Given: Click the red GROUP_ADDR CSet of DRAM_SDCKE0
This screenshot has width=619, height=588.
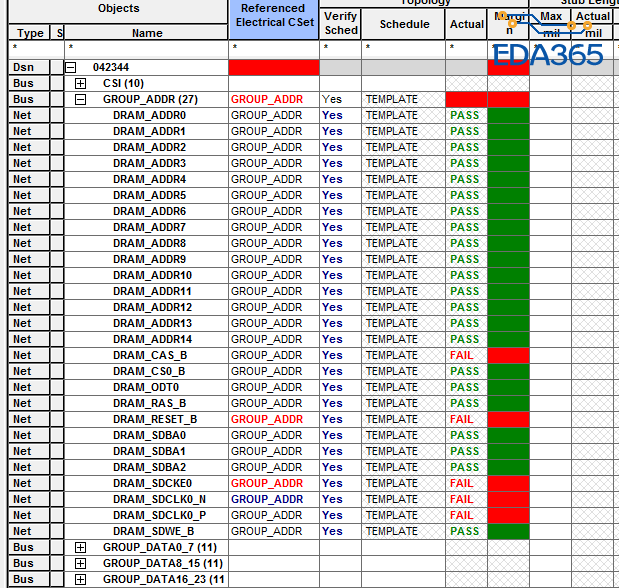Looking at the screenshot, I should pyautogui.click(x=267, y=483).
